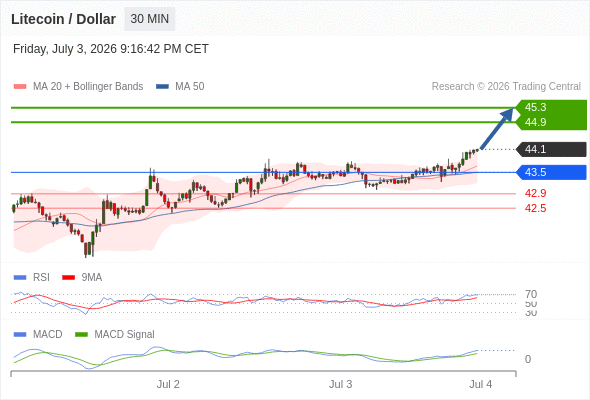Click the MA 20 + Bollinger Bands swatch
Screen dimensions: 590x400
click(20, 87)
